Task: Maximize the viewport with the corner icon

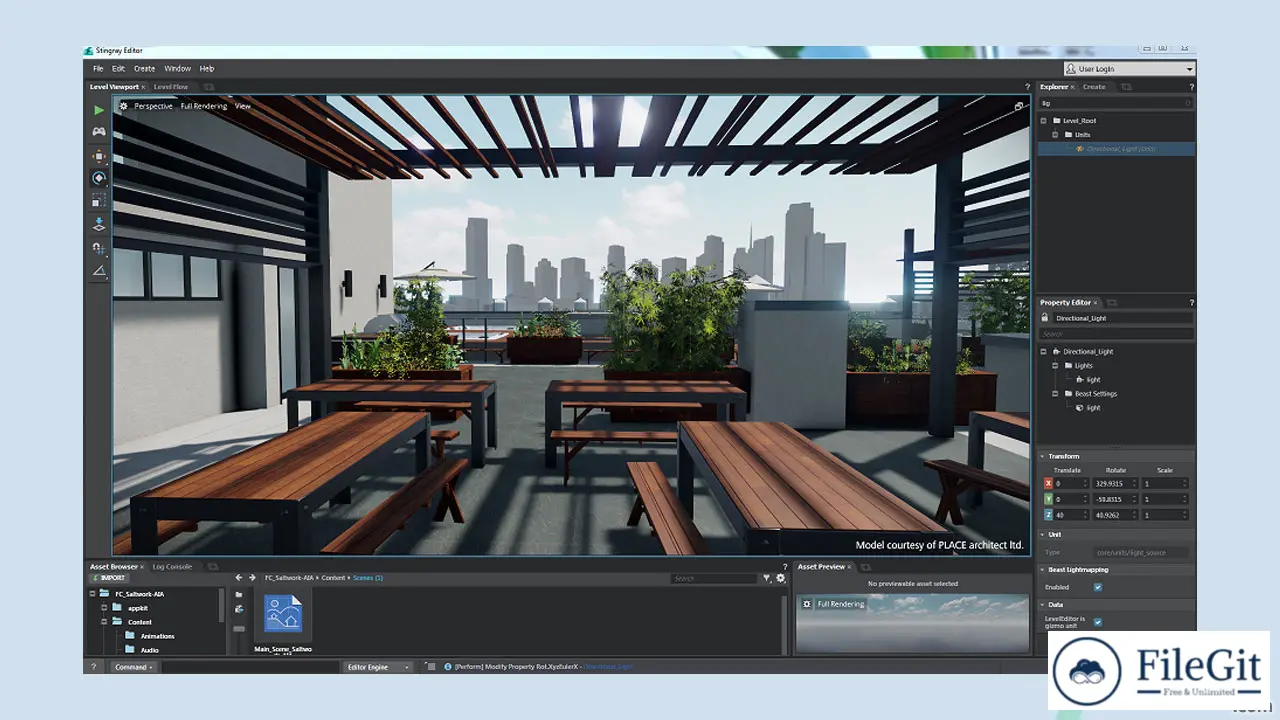Action: click(1019, 106)
